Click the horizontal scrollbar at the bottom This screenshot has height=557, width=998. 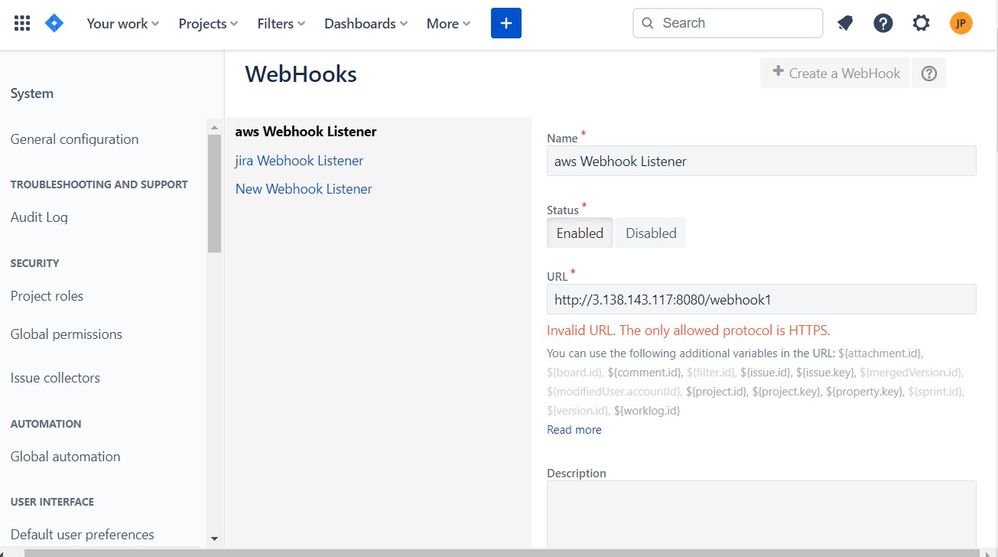[502, 553]
